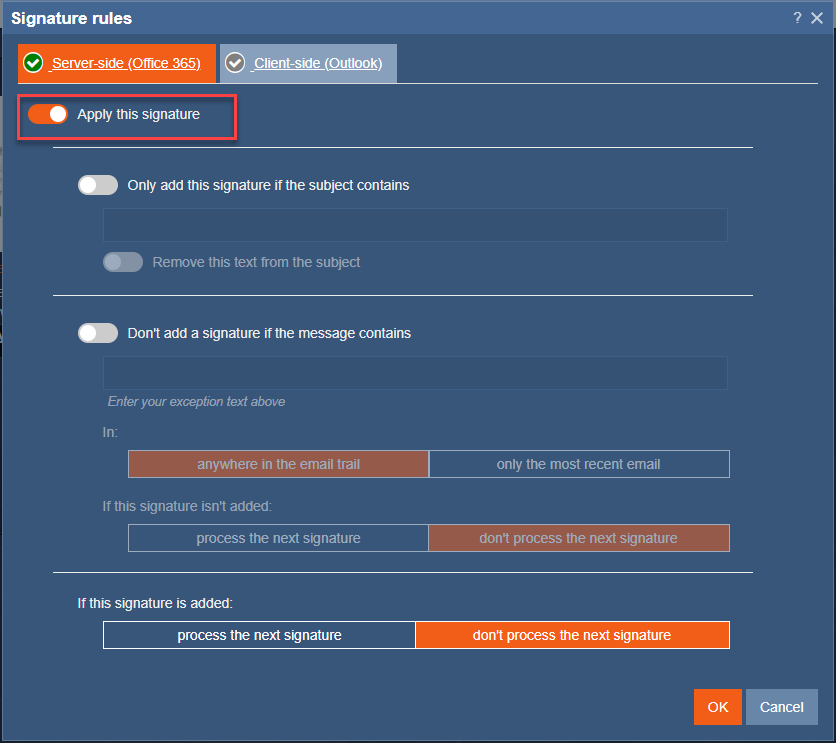This screenshot has height=743, width=836.
Task: Switch to Server-side (Office 365) tab
Action: pyautogui.click(x=125, y=63)
